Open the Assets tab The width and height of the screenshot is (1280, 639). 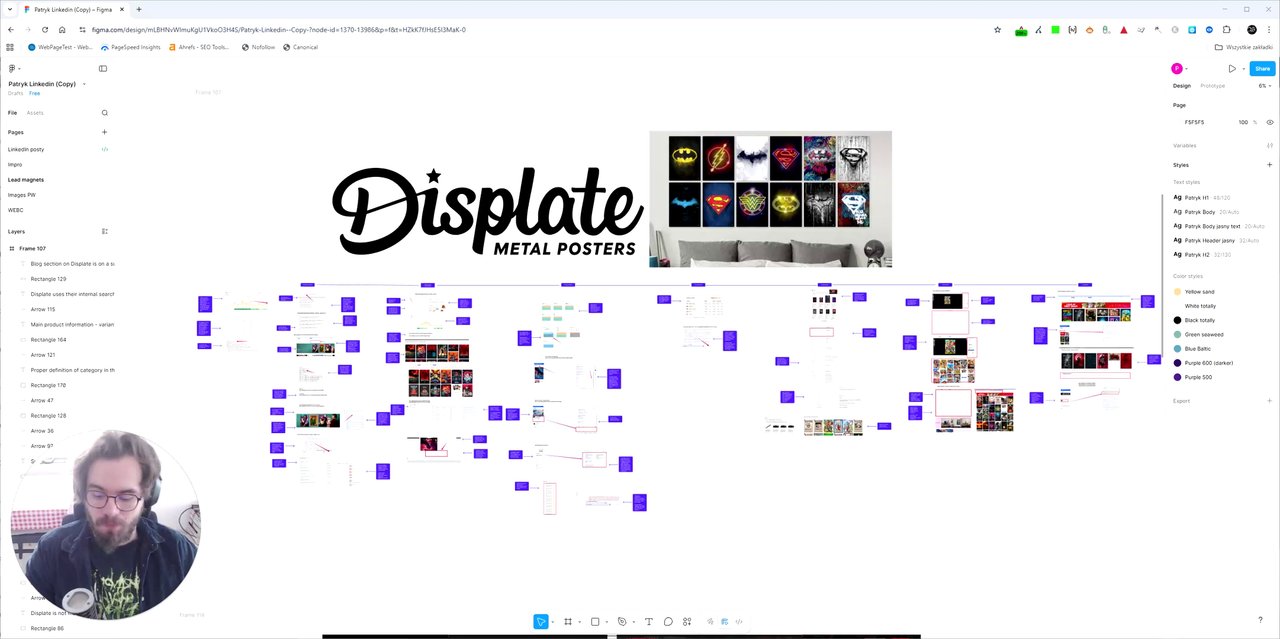[35, 113]
